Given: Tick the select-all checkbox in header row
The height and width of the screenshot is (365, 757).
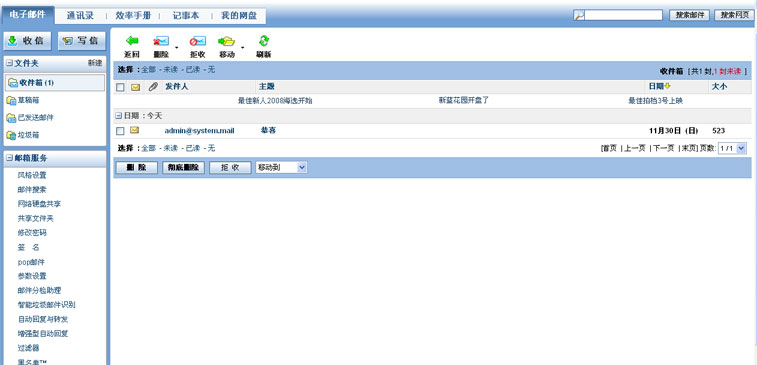Looking at the screenshot, I should tap(121, 87).
